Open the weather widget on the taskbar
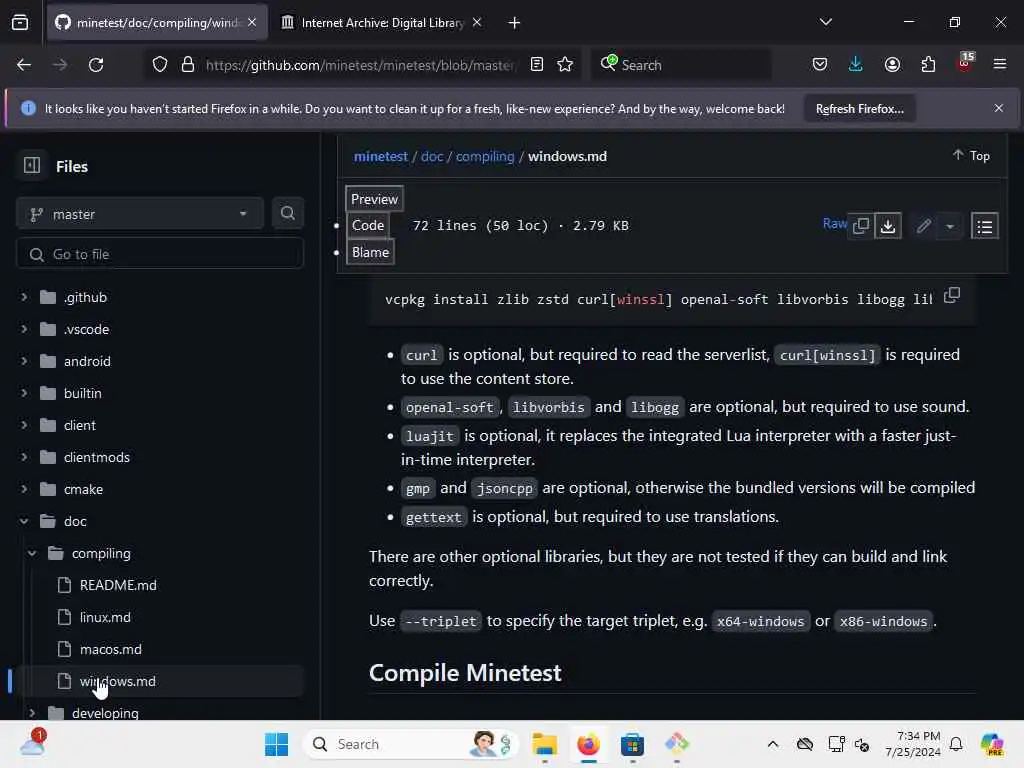 pos(33,743)
